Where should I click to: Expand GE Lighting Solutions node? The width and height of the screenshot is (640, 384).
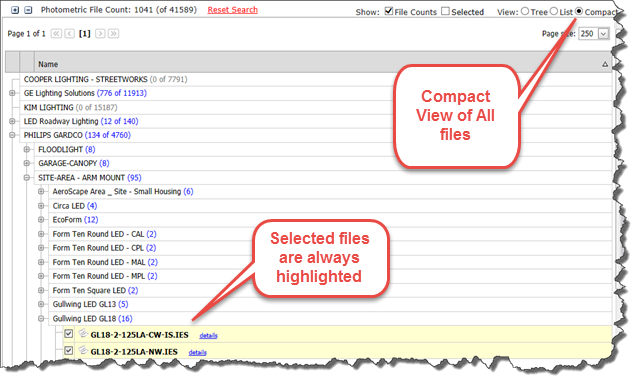click(x=12, y=93)
